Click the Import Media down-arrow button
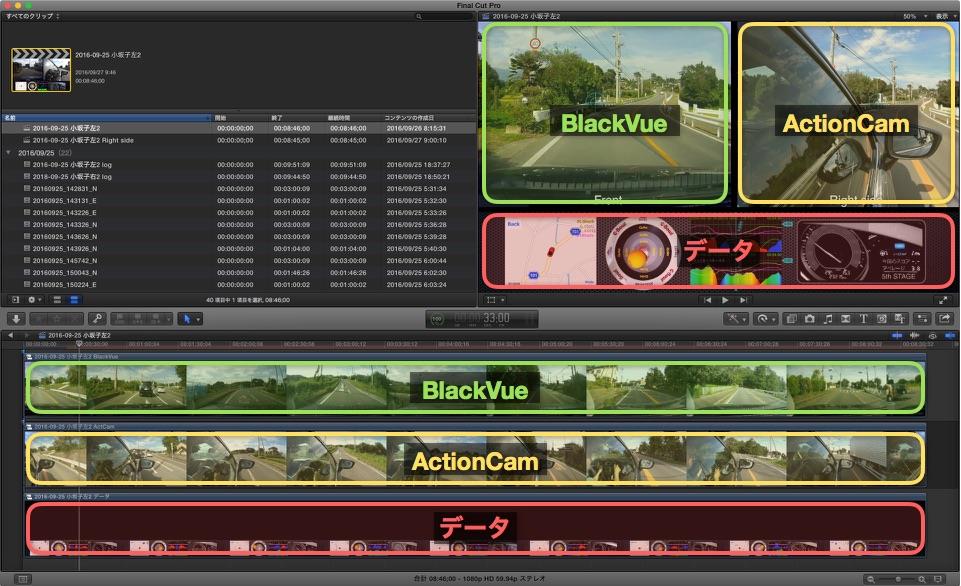The width and height of the screenshot is (961, 586). (16, 319)
